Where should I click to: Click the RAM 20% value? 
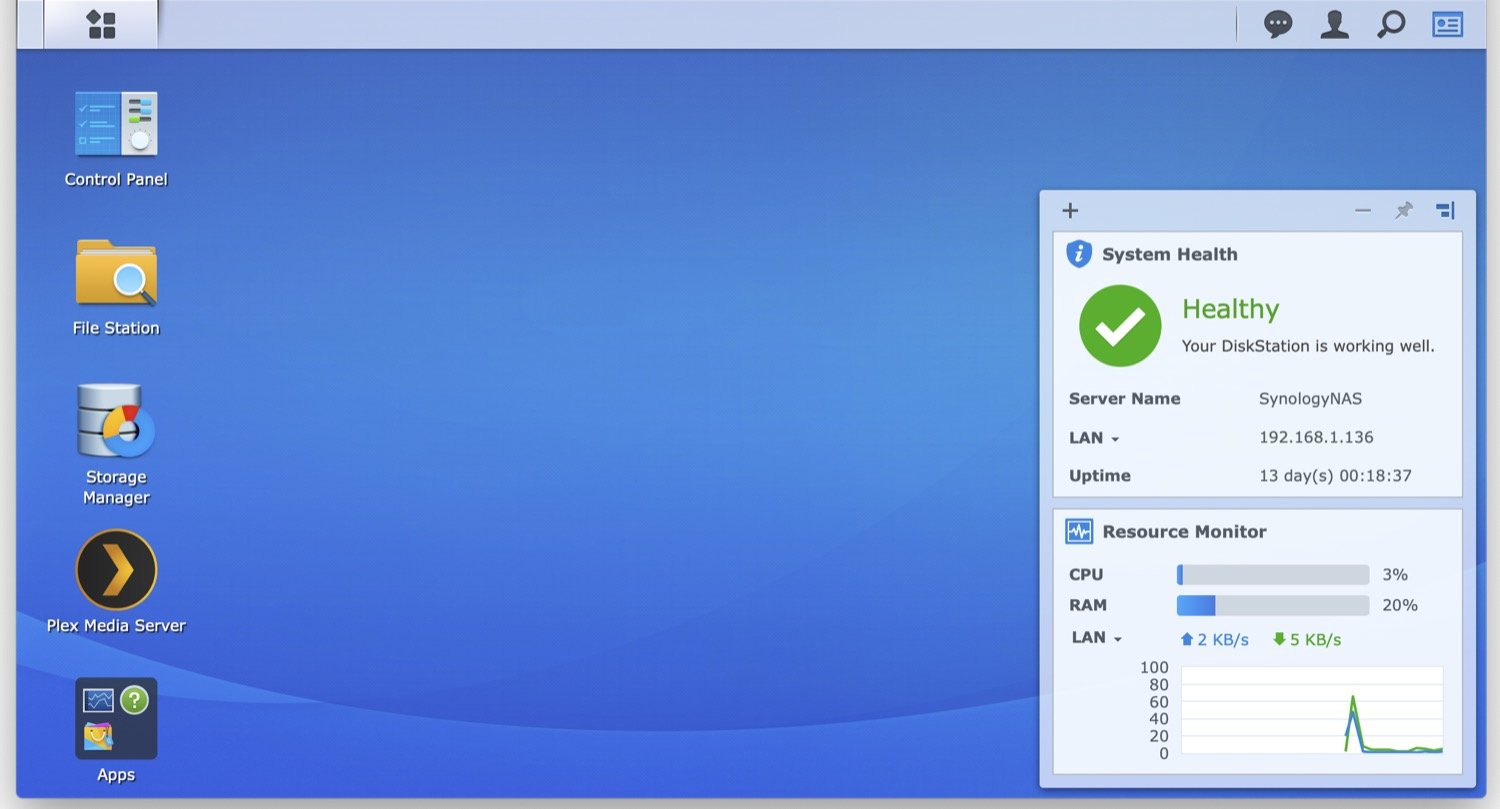(x=1400, y=605)
